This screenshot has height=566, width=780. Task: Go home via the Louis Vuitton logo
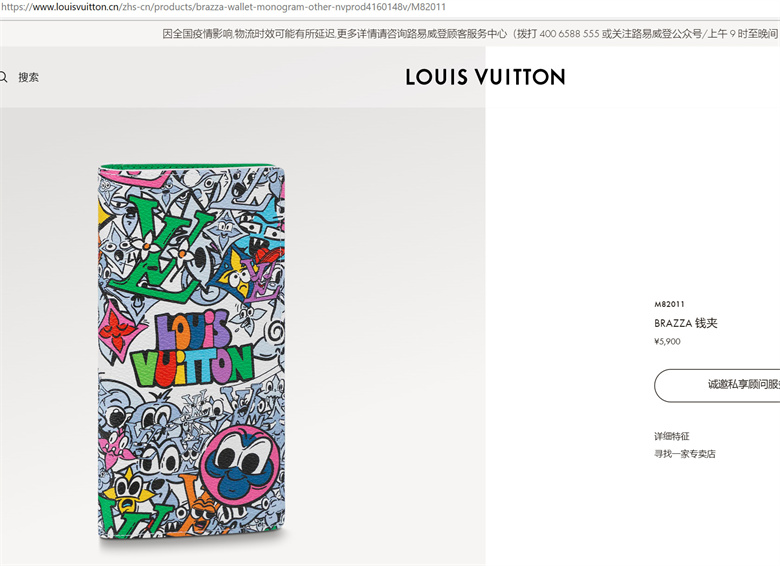485,77
